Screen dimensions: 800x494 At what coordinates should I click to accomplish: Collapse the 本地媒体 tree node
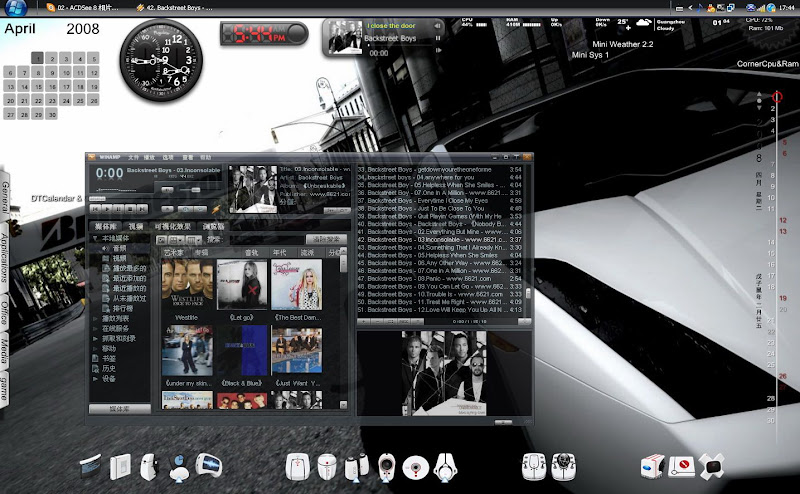coord(95,238)
